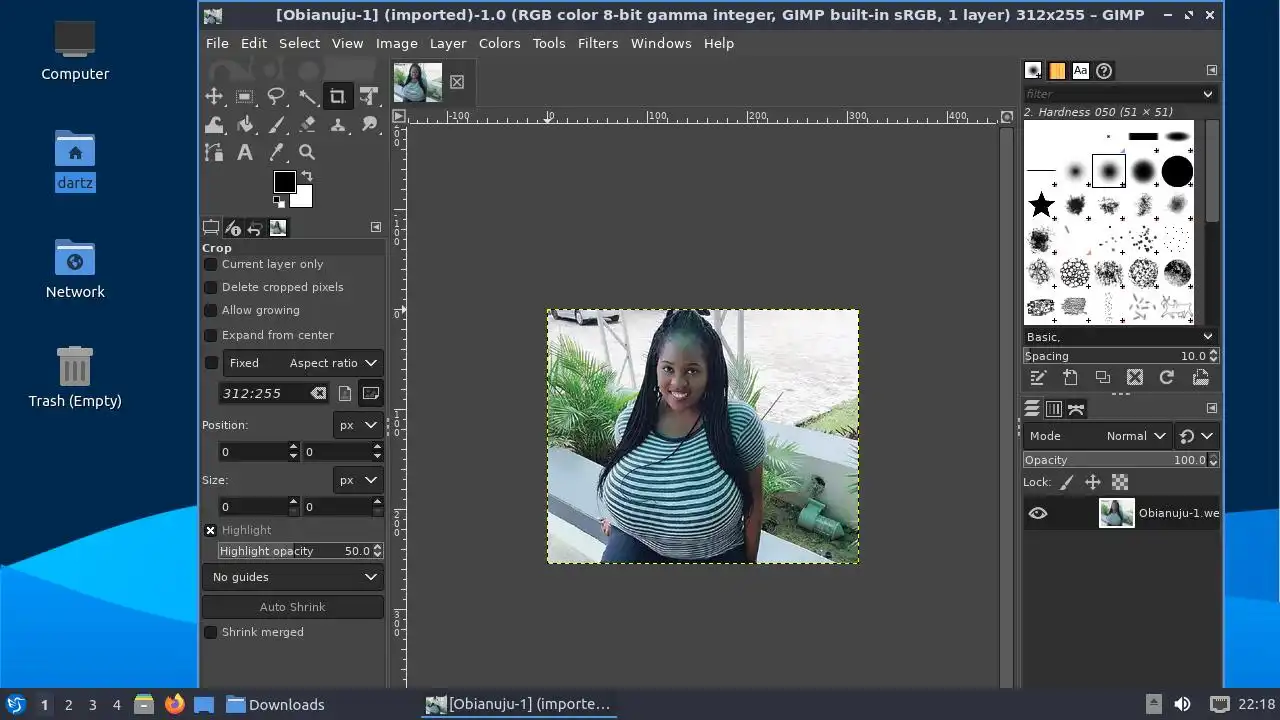Select the Paths tool
This screenshot has width=1280, height=720.
214,152
